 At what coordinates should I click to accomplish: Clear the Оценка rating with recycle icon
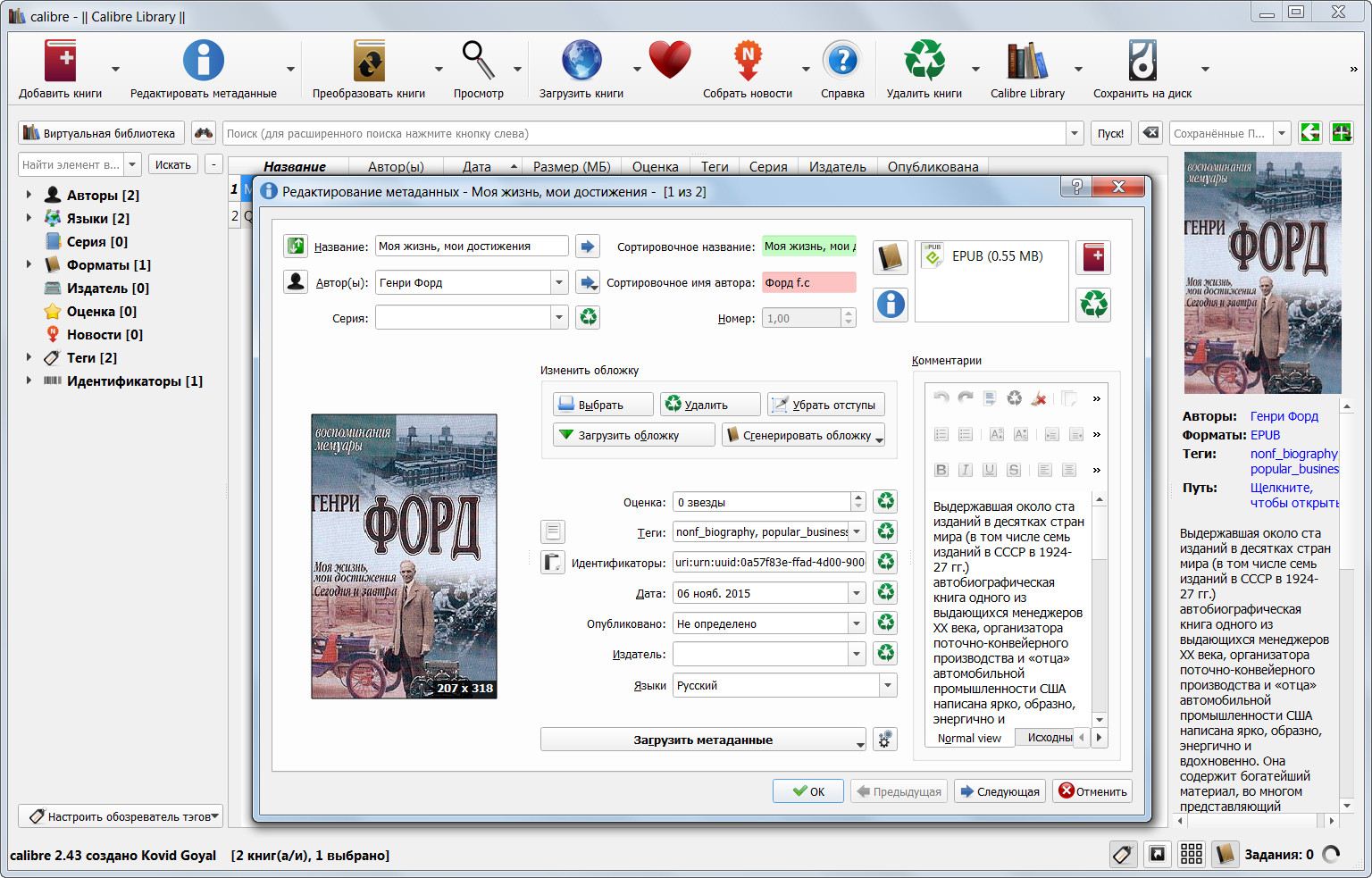(x=885, y=501)
